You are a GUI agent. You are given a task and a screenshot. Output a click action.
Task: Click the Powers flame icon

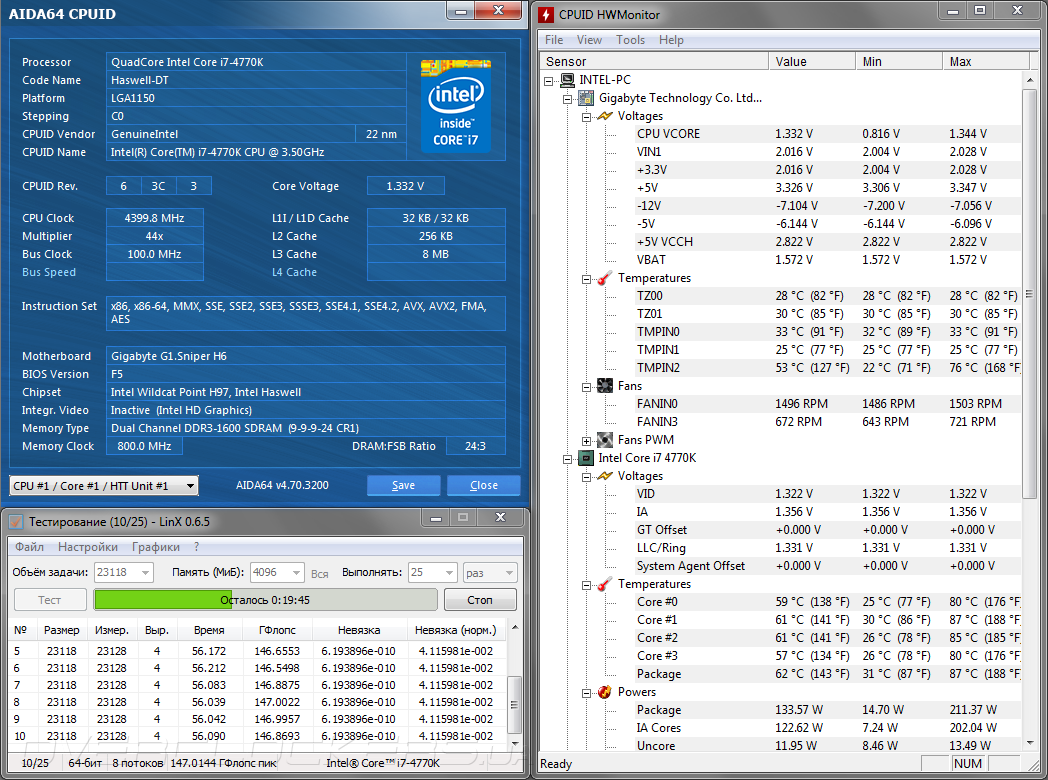[x=605, y=692]
